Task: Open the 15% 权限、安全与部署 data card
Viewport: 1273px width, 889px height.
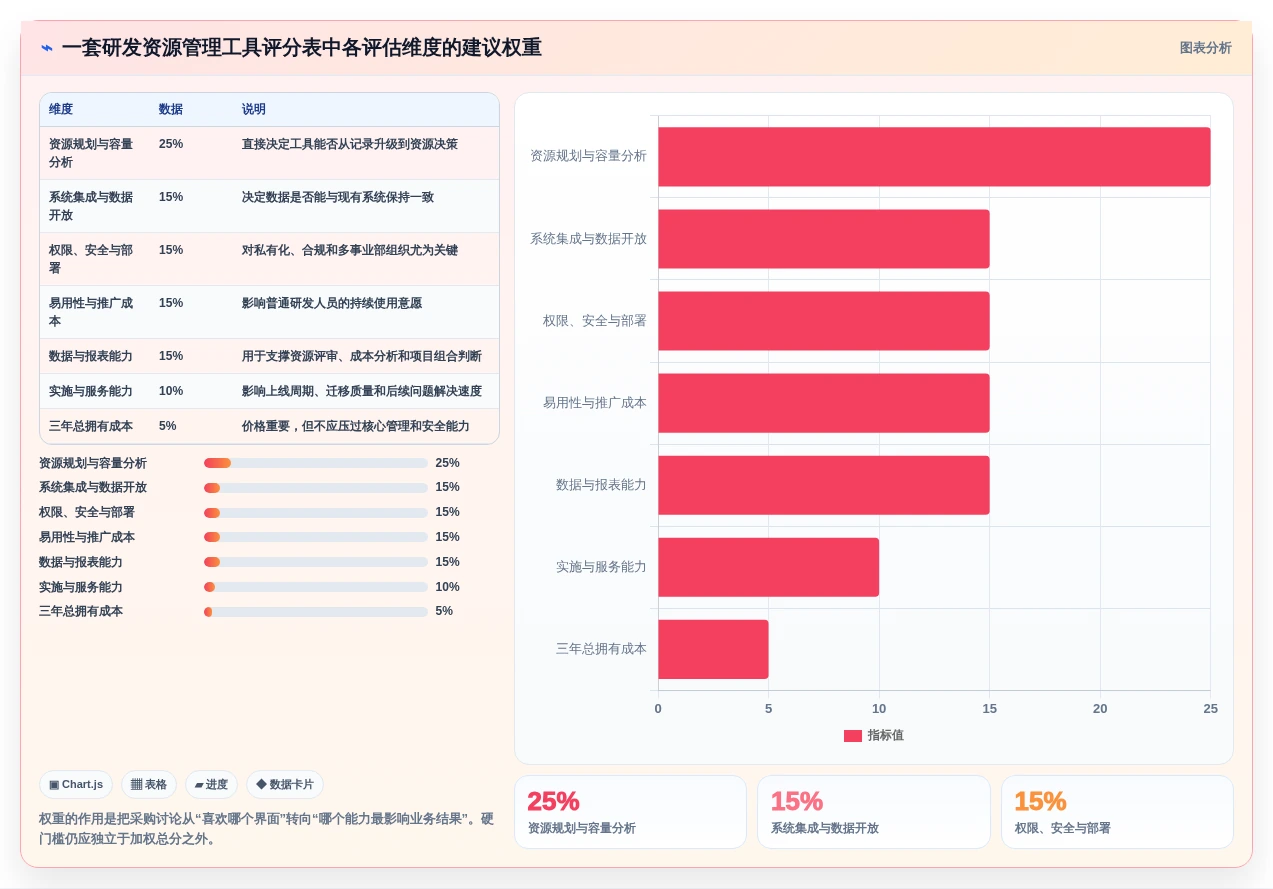Action: (x=1117, y=812)
